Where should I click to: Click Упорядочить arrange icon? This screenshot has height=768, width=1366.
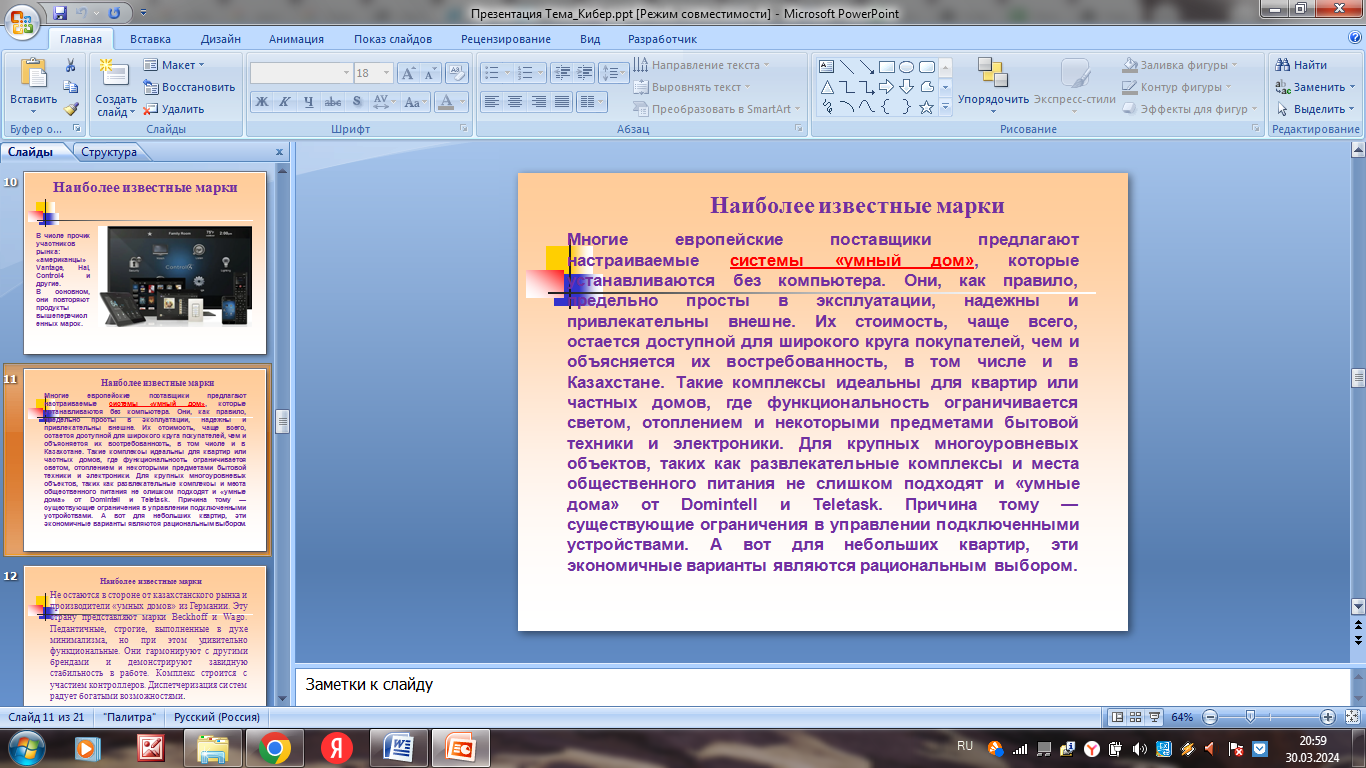[x=993, y=75]
